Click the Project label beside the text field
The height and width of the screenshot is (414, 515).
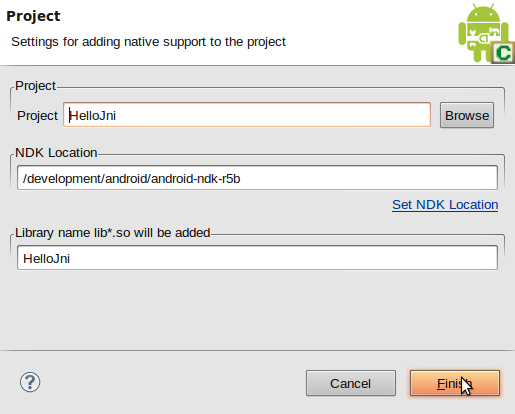(37, 116)
